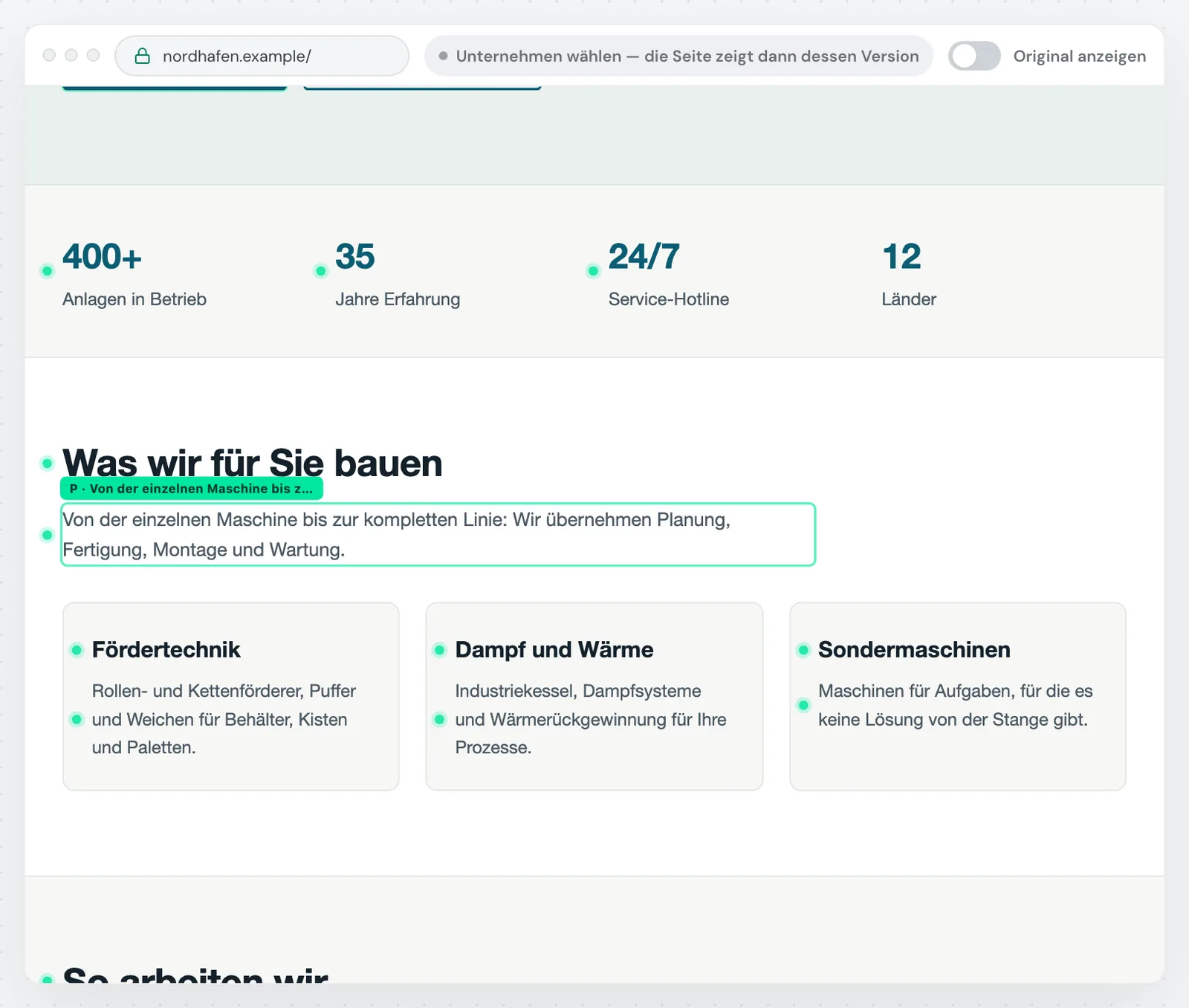Click the Länder label
The width and height of the screenshot is (1189, 1008).
(909, 299)
